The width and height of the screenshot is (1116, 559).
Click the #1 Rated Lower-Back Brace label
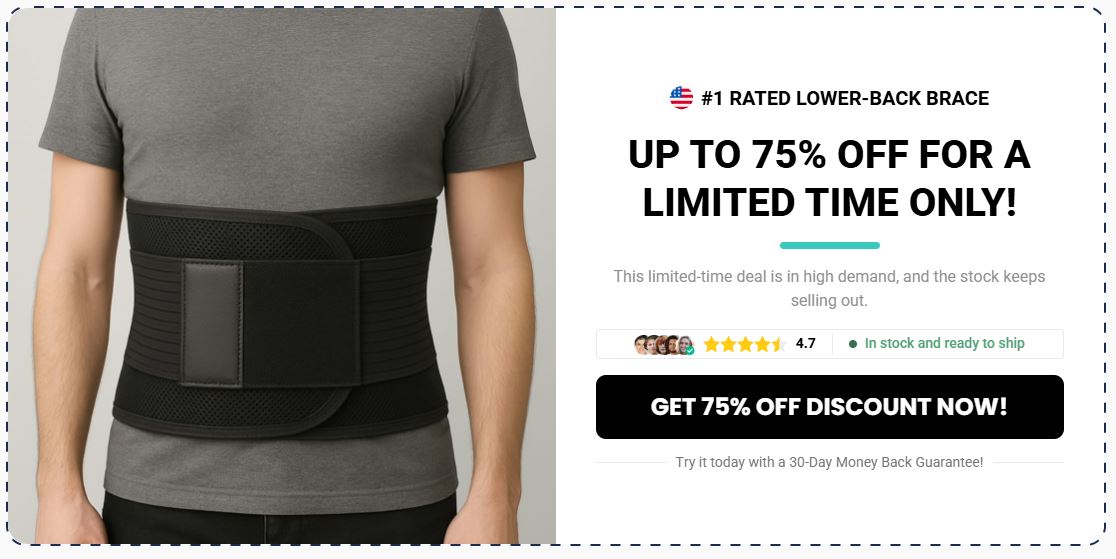point(845,98)
